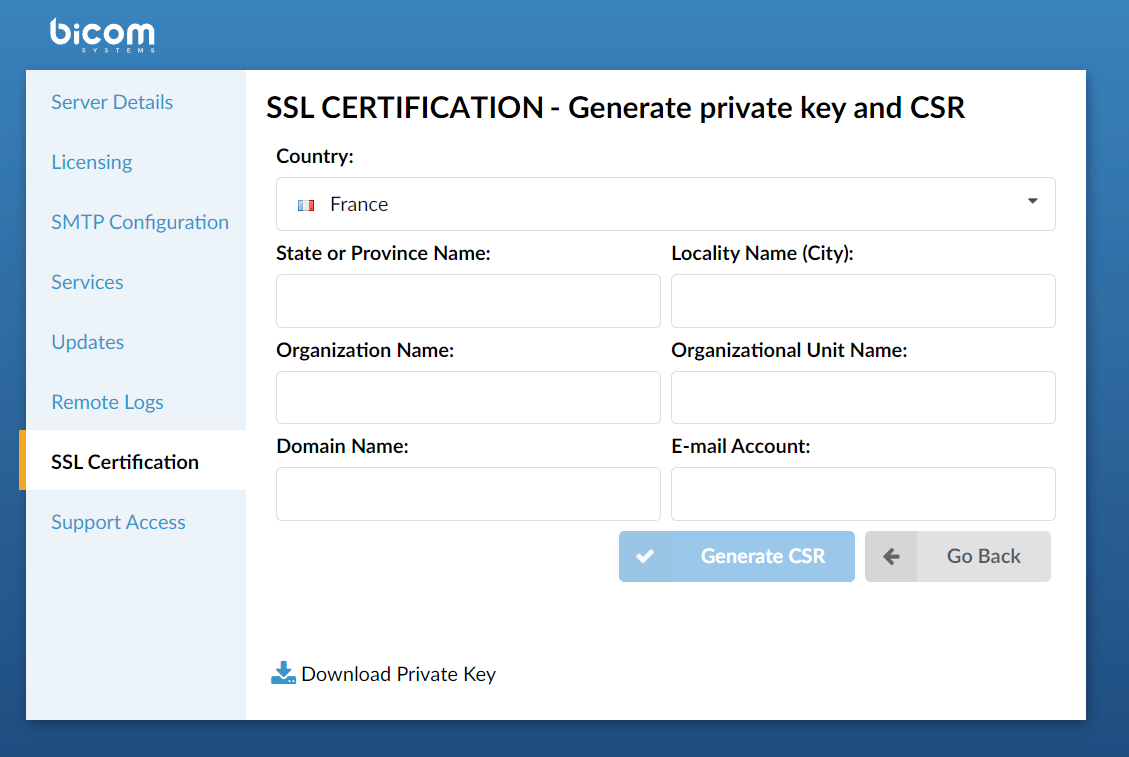This screenshot has height=757, width=1129.
Task: Focus the E-mail Account input field
Action: pyautogui.click(x=863, y=494)
